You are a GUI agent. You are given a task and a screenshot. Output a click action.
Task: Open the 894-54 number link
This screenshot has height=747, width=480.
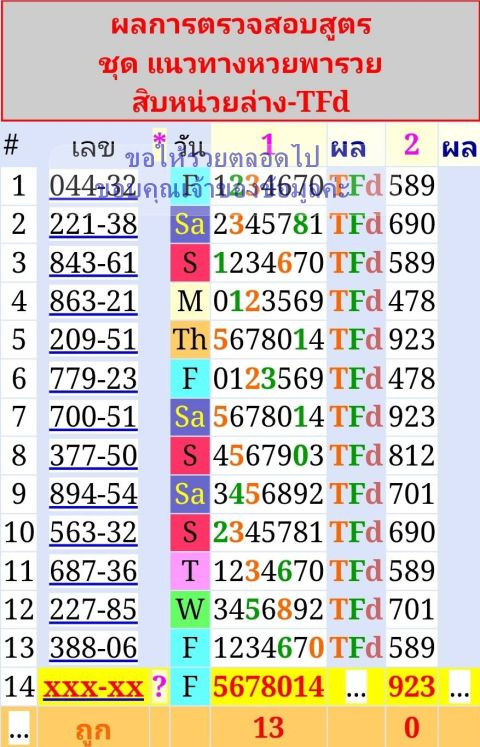click(x=93, y=494)
